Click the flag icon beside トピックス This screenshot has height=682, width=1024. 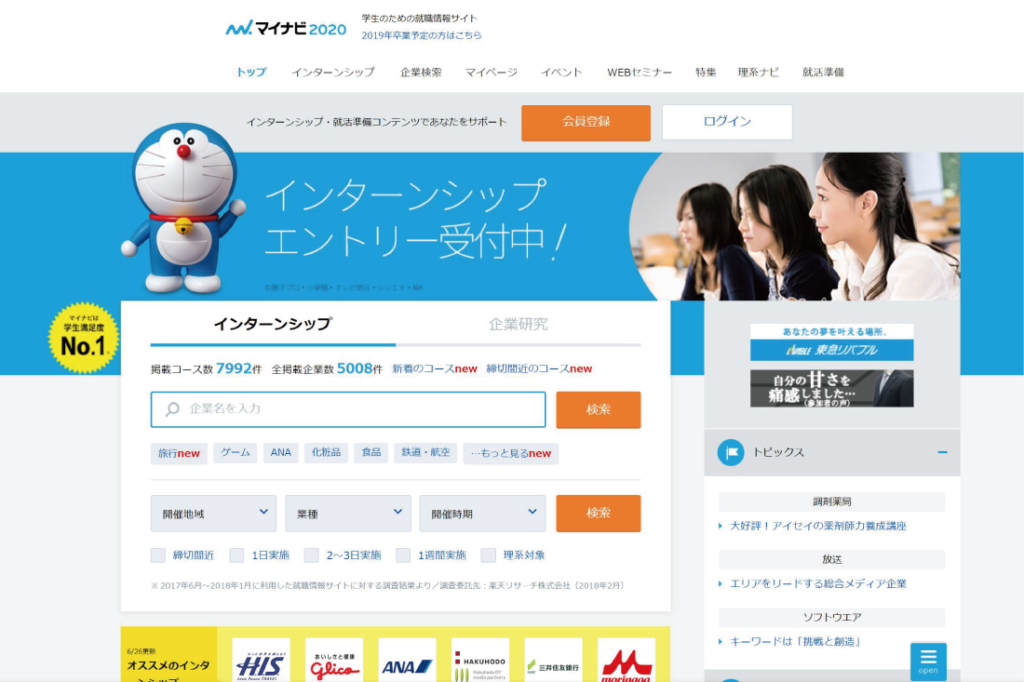tap(731, 453)
